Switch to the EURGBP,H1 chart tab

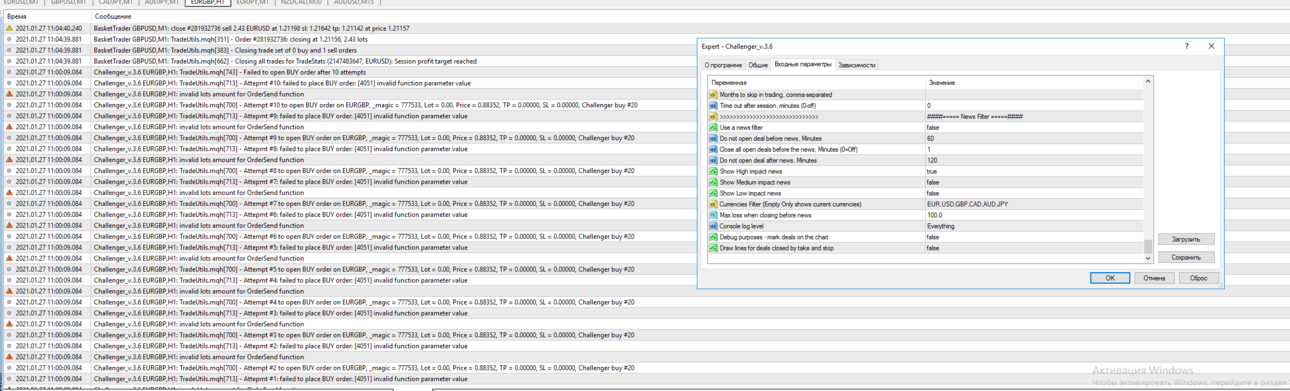click(207, 3)
